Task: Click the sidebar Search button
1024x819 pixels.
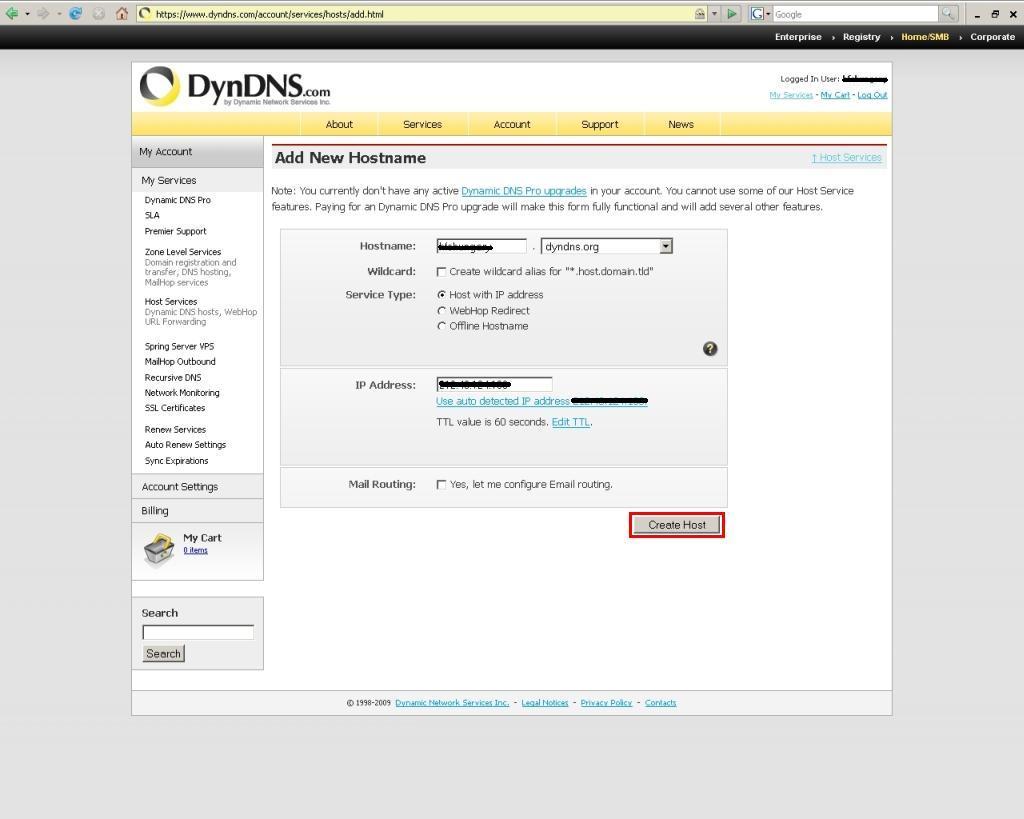Action: point(163,653)
